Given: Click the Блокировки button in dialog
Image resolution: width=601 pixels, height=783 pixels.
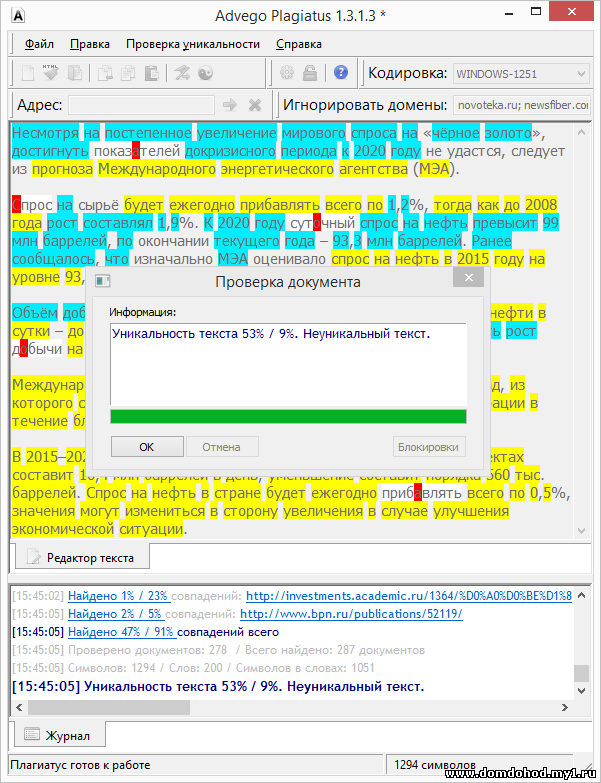Looking at the screenshot, I should click(x=428, y=447).
